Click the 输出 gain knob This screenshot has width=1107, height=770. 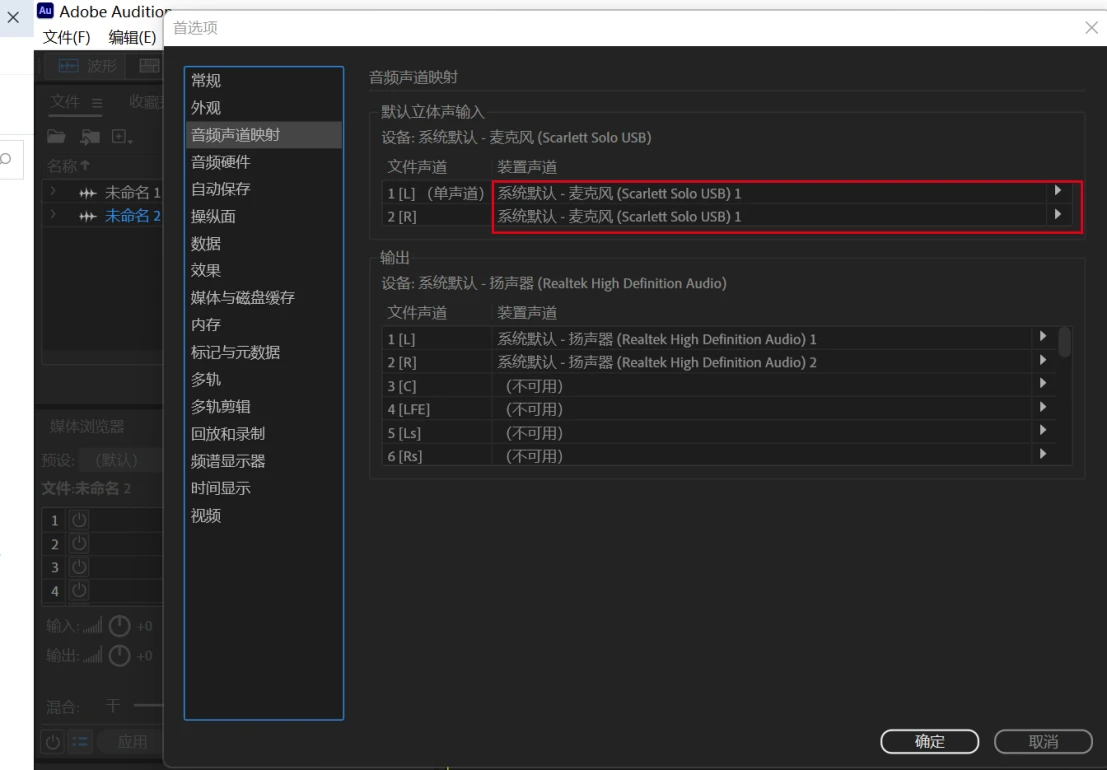[x=119, y=656]
